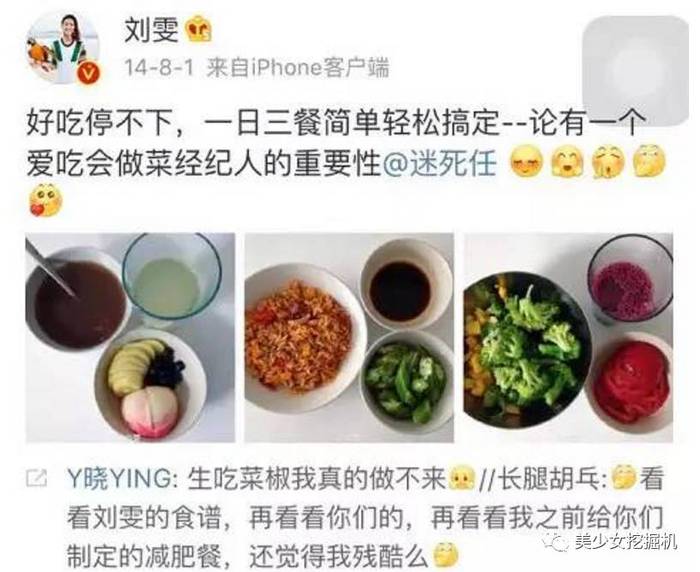Tap the first blushing smile emoji after @迷死任
This screenshot has width=700, height=572.
point(526,162)
